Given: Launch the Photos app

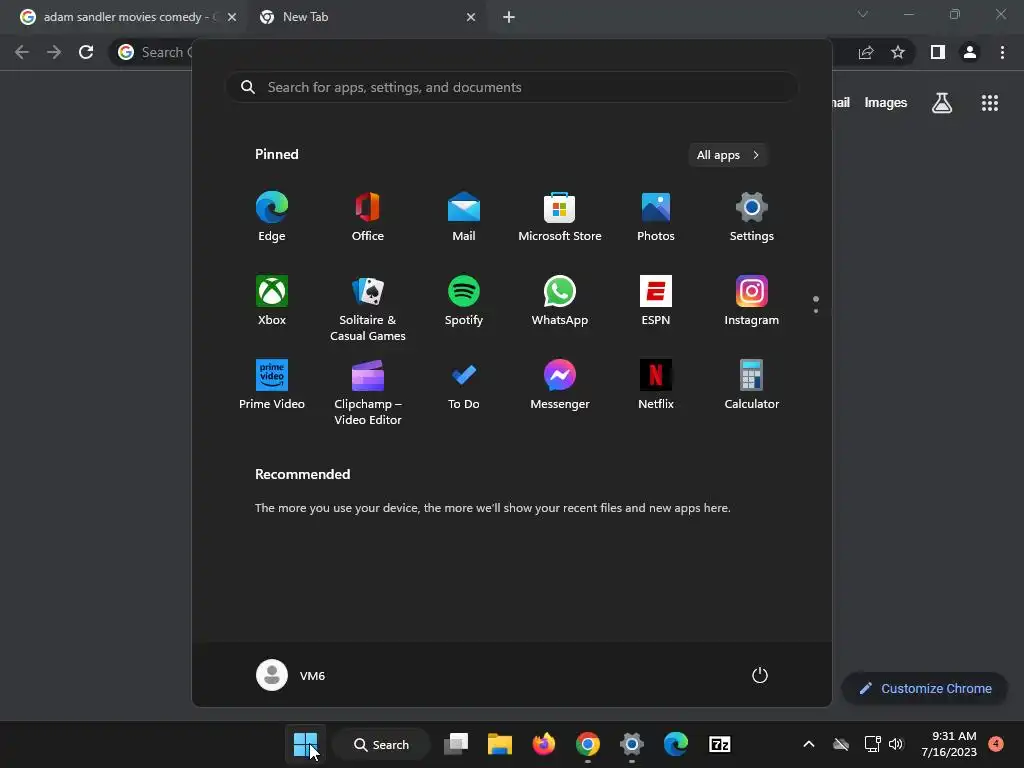Looking at the screenshot, I should point(656,217).
